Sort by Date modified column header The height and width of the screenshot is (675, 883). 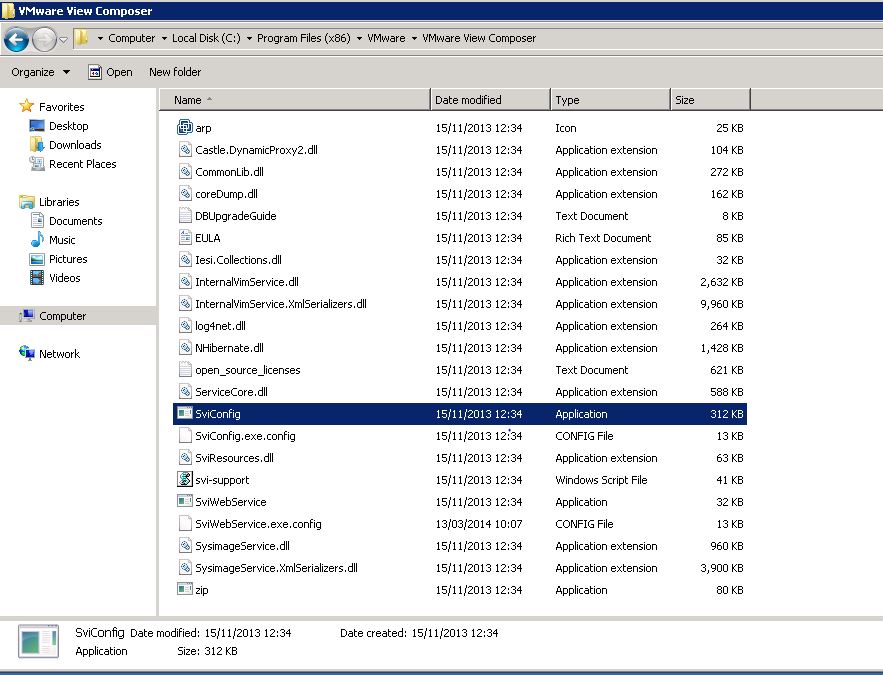490,100
